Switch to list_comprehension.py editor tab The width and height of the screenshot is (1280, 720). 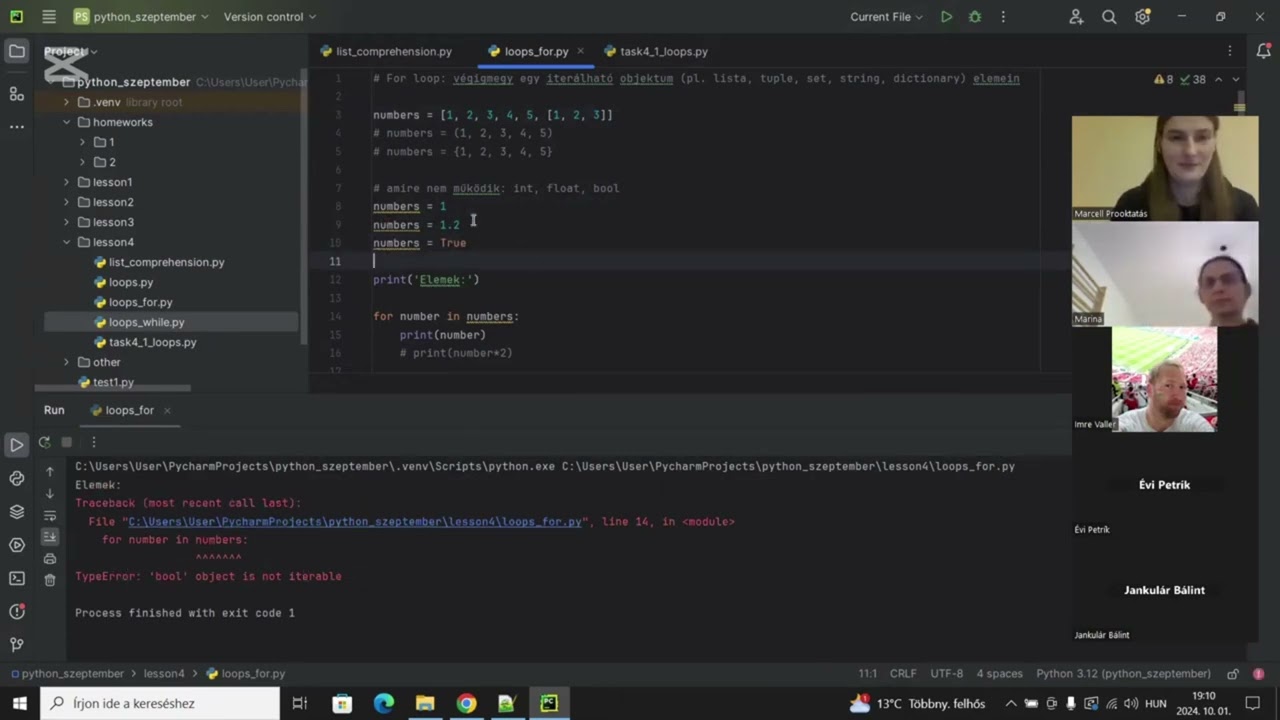(x=386, y=51)
